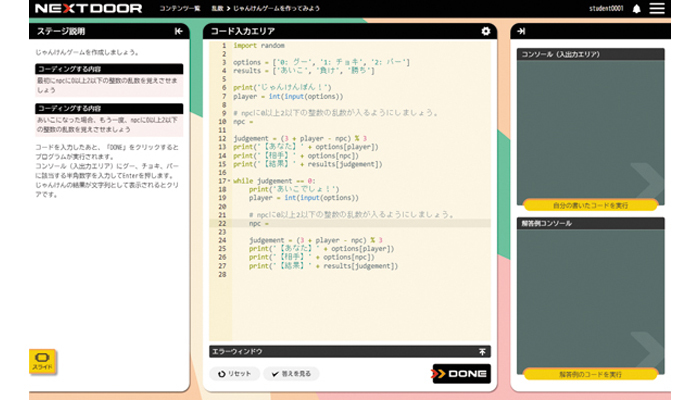Click the リセット button
The width and height of the screenshot is (700, 400).
pyautogui.click(x=234, y=374)
